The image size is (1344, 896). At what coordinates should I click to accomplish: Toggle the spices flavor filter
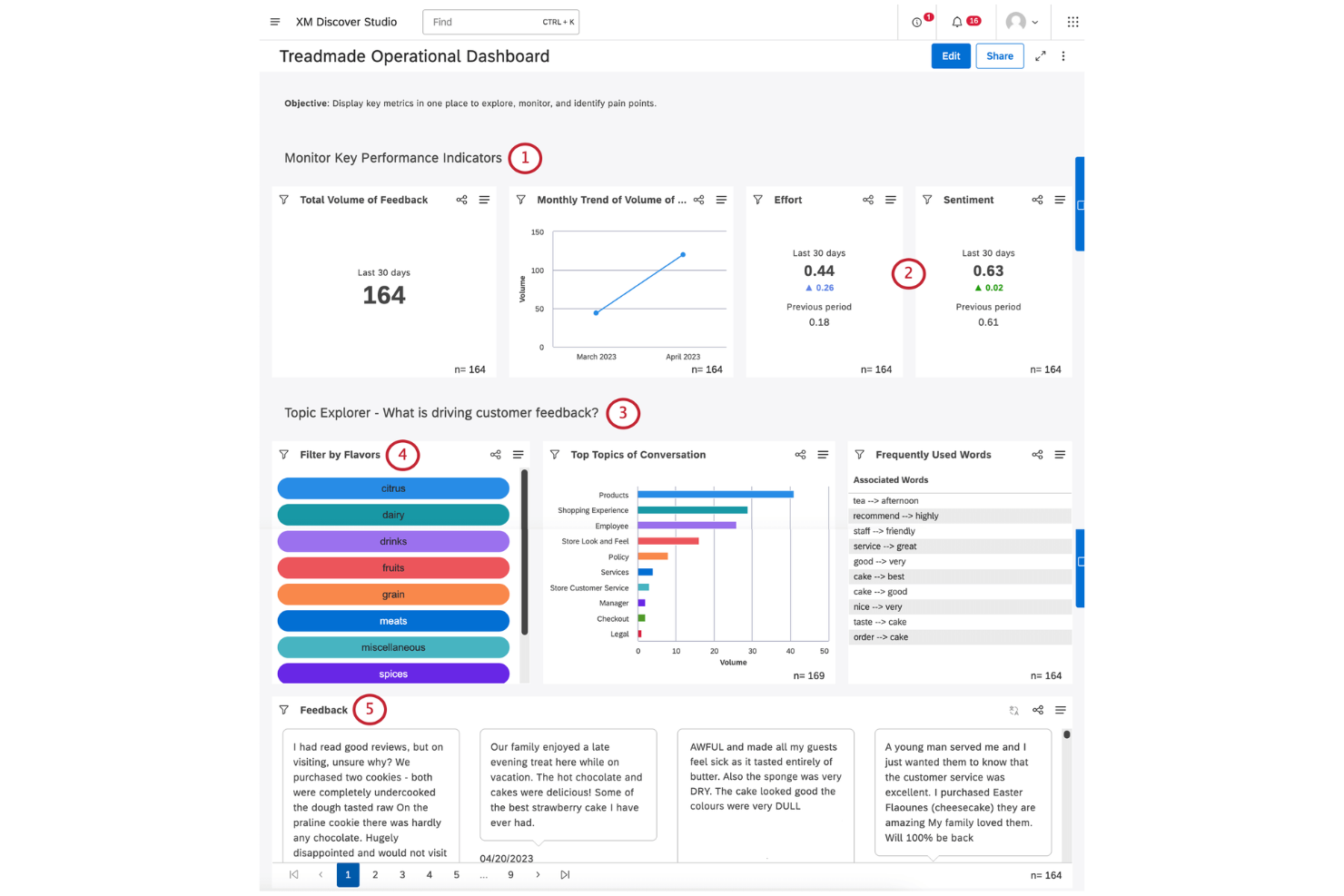(392, 674)
